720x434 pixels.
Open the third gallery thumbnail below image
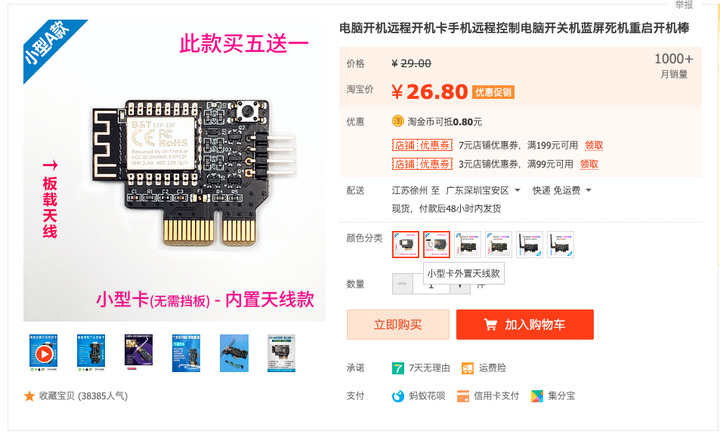coord(139,353)
